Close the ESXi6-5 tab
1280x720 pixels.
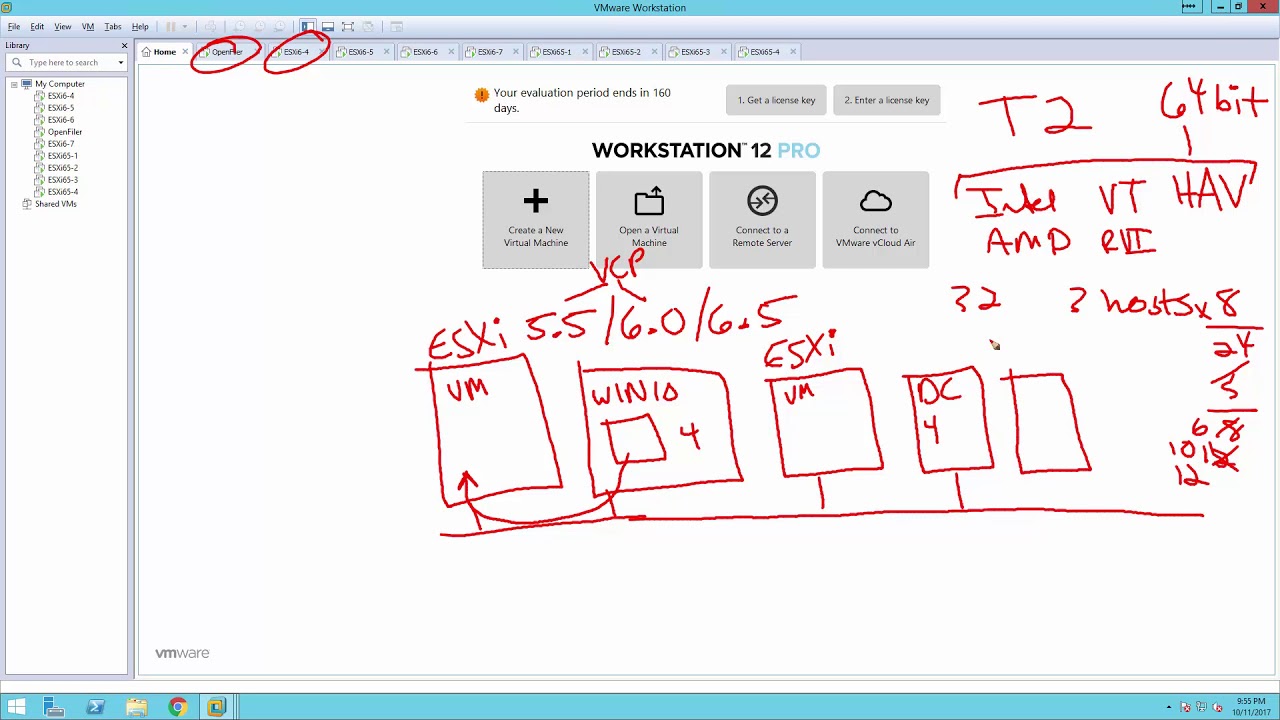tap(386, 52)
